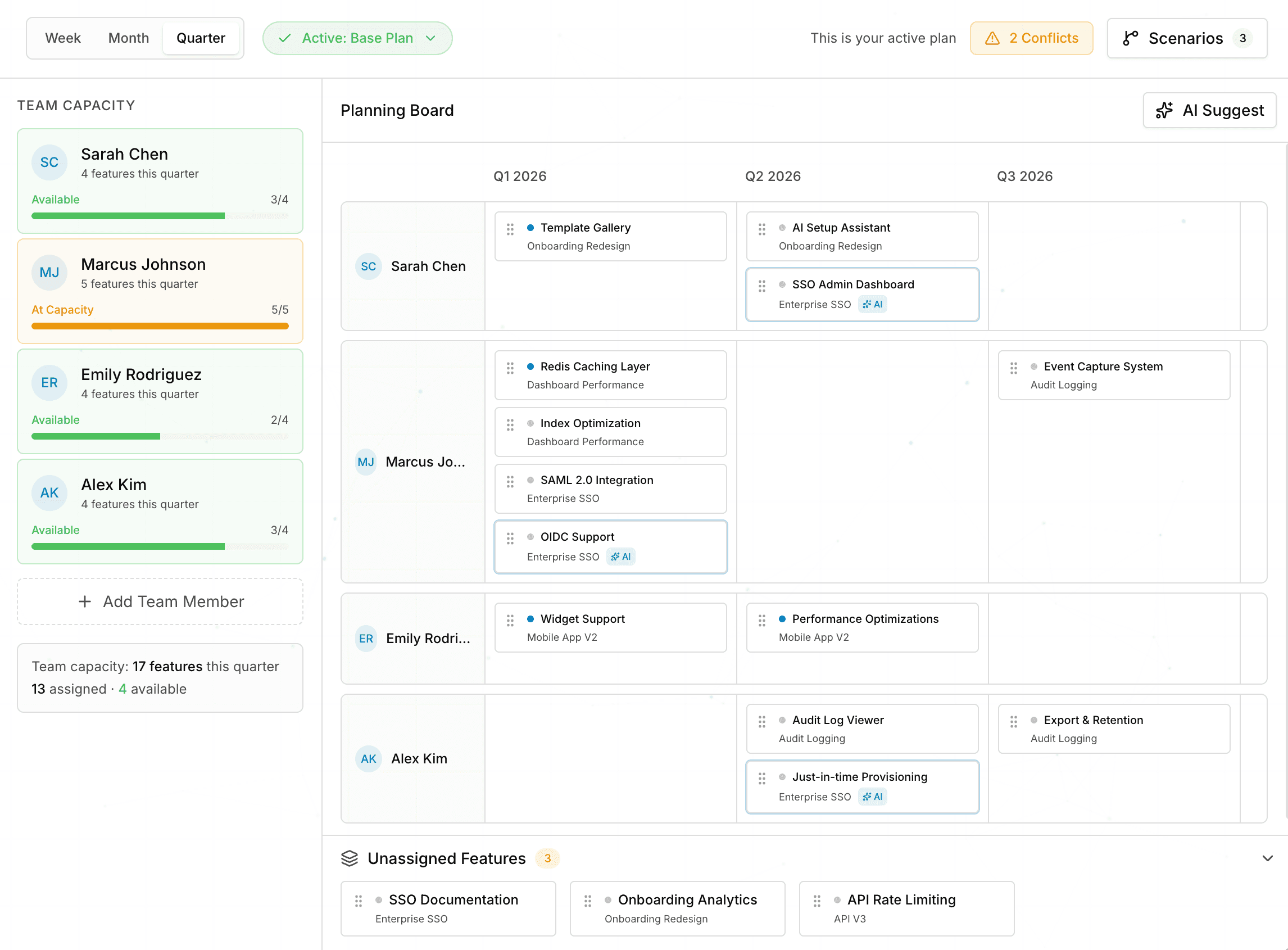Switch view to Month

click(x=128, y=39)
